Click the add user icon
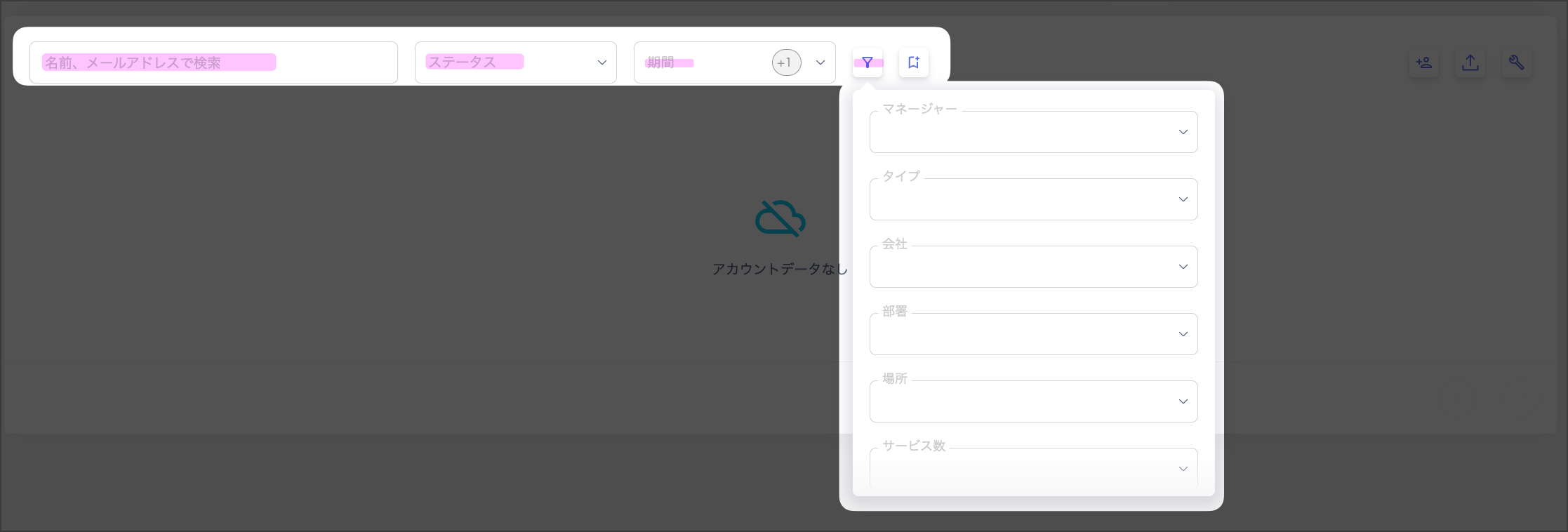1568x532 pixels. [1424, 62]
